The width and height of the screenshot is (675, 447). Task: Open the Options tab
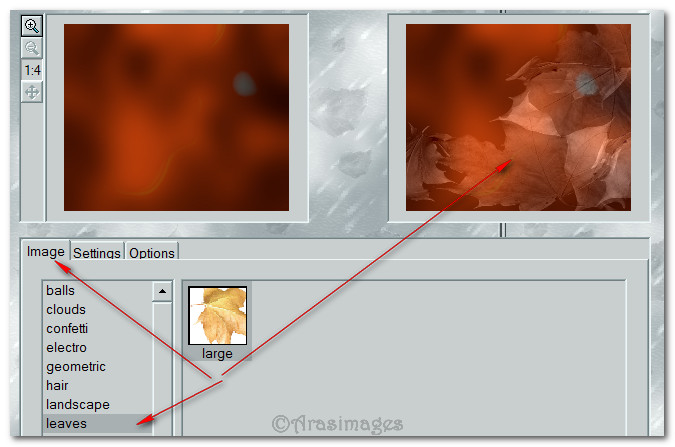tap(152, 253)
